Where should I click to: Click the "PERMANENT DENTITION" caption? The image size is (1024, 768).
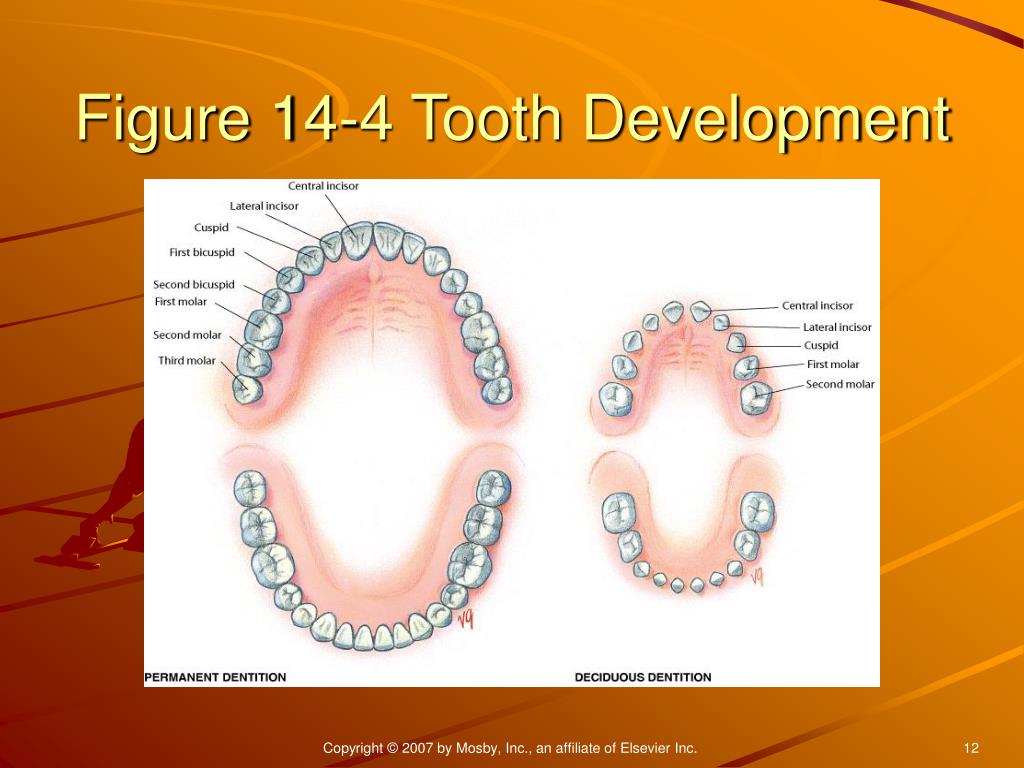[215, 677]
